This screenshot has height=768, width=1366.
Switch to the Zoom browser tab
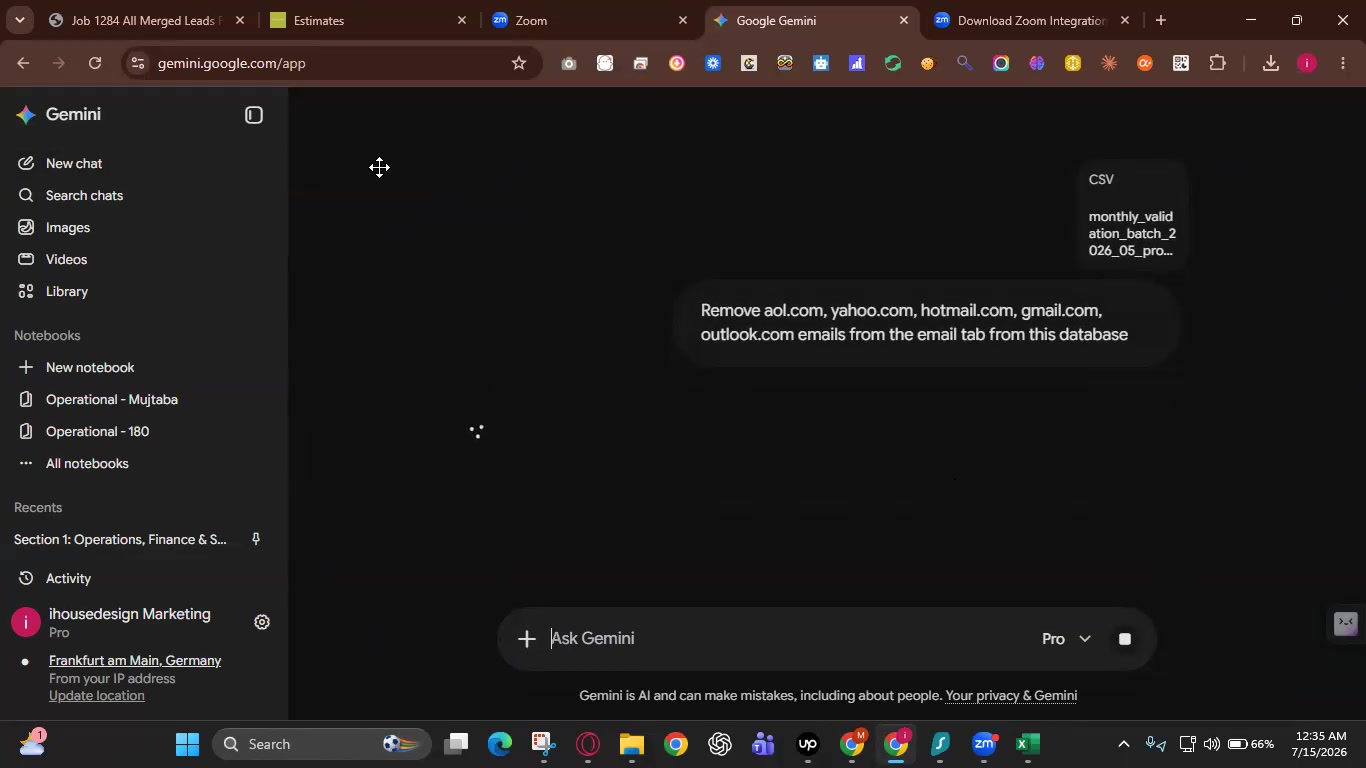590,20
